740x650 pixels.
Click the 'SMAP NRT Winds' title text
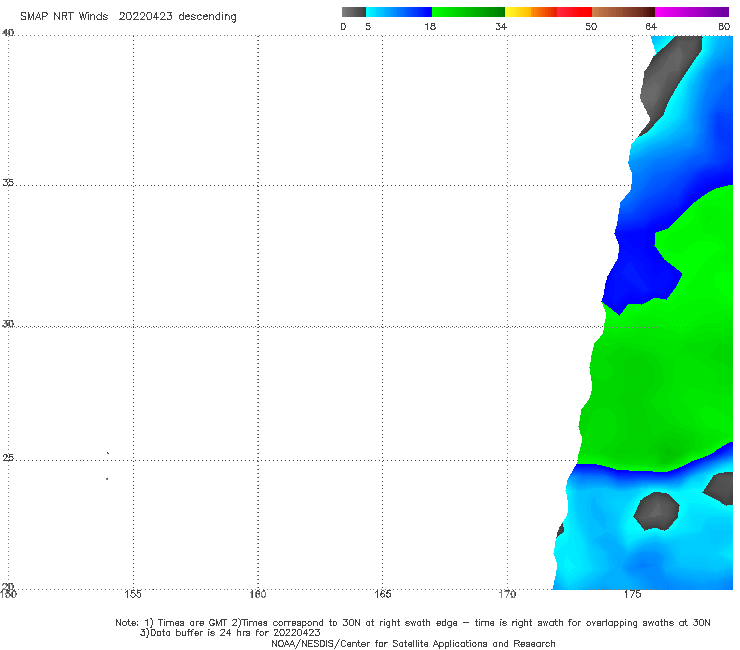click(64, 16)
